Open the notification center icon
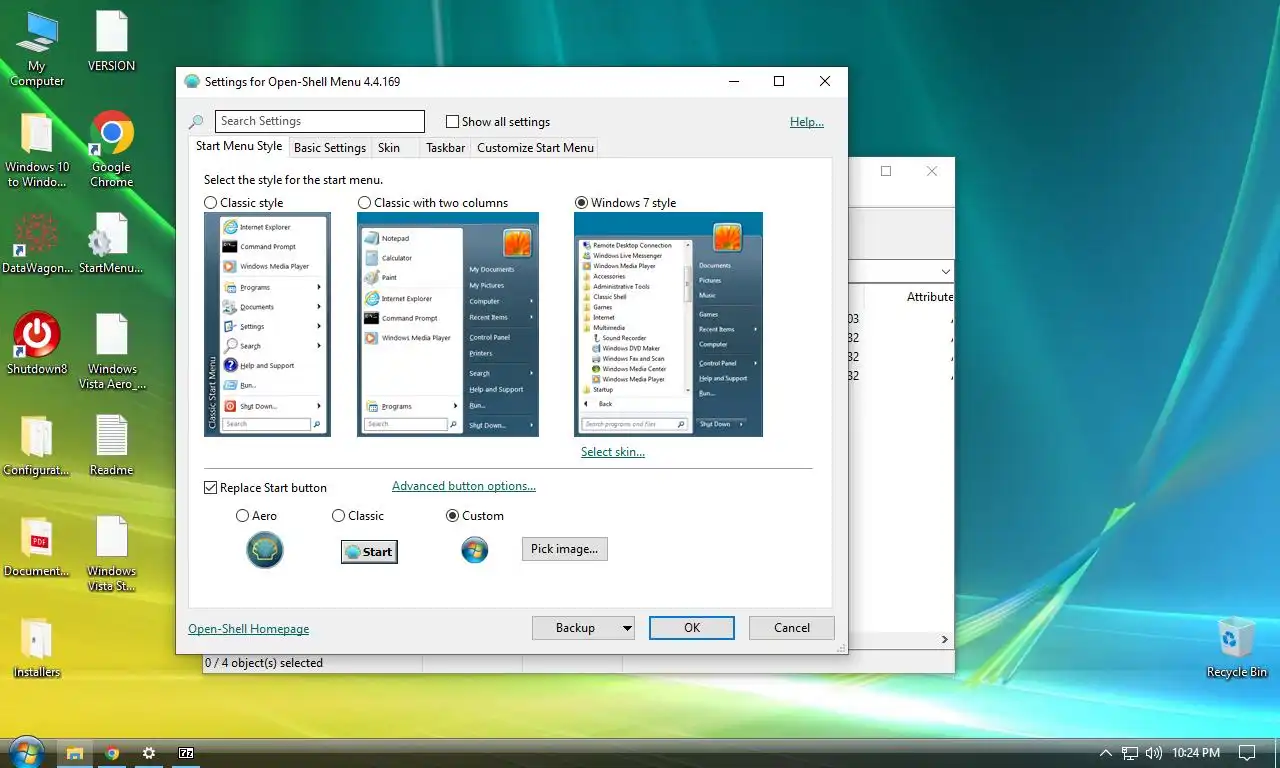The width and height of the screenshot is (1280, 768). [1247, 753]
